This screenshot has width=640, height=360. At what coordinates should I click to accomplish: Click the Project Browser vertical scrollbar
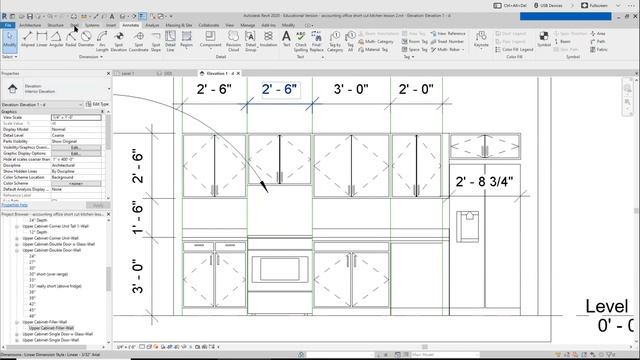pos(109,280)
